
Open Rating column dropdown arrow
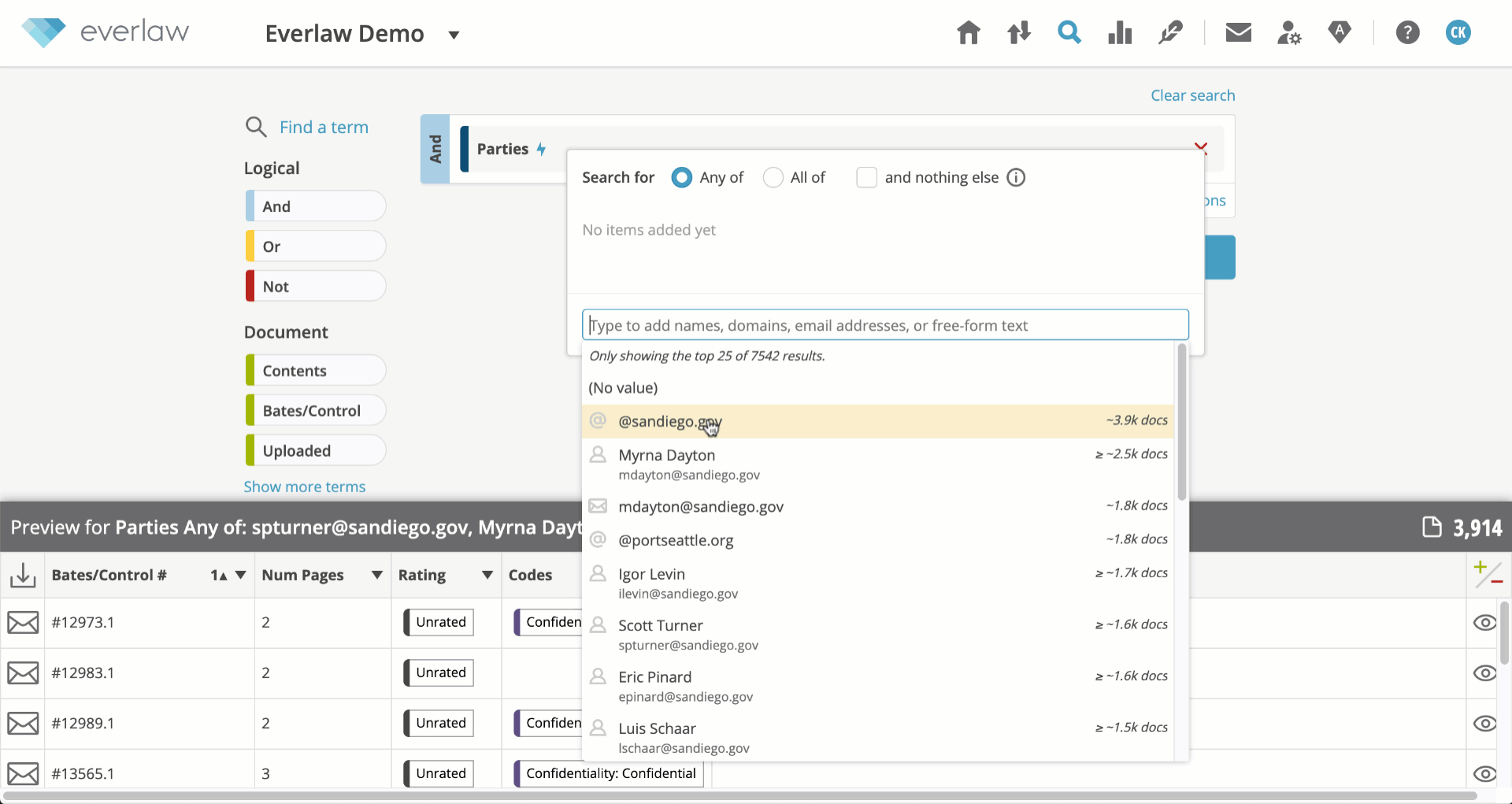point(487,575)
